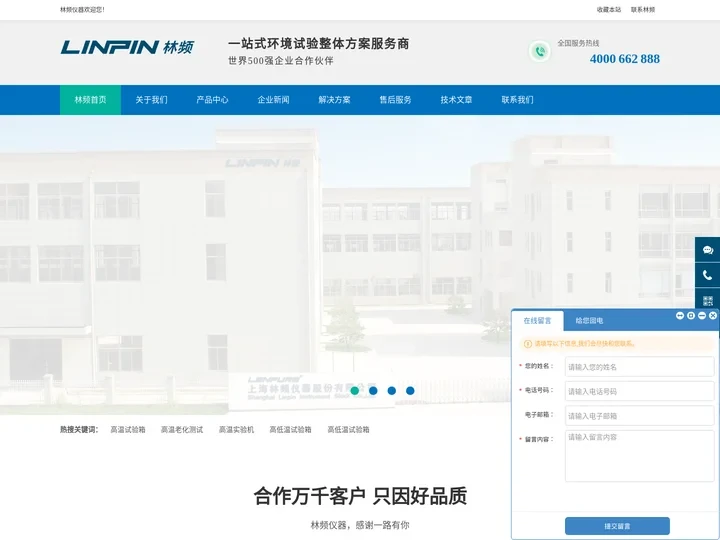Viewport: 720px width, 540px height.
Task: Minimize the online message widget
Action: 702,315
